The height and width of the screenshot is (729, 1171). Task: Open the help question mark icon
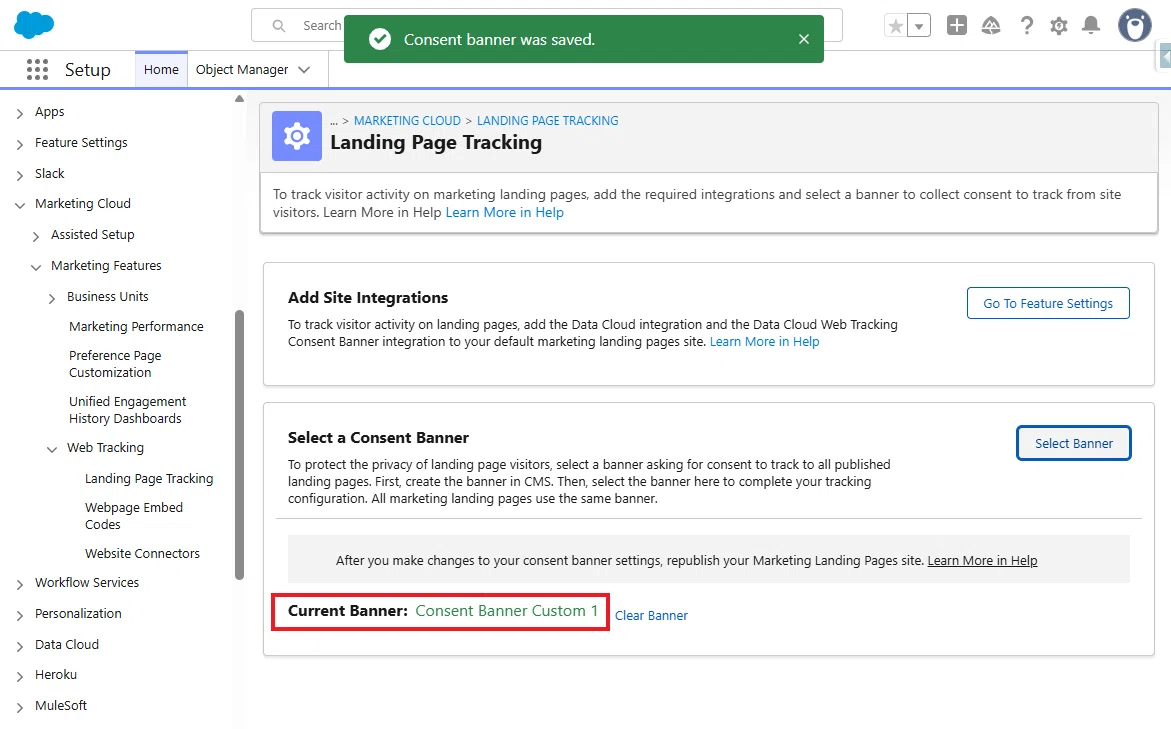click(1027, 26)
